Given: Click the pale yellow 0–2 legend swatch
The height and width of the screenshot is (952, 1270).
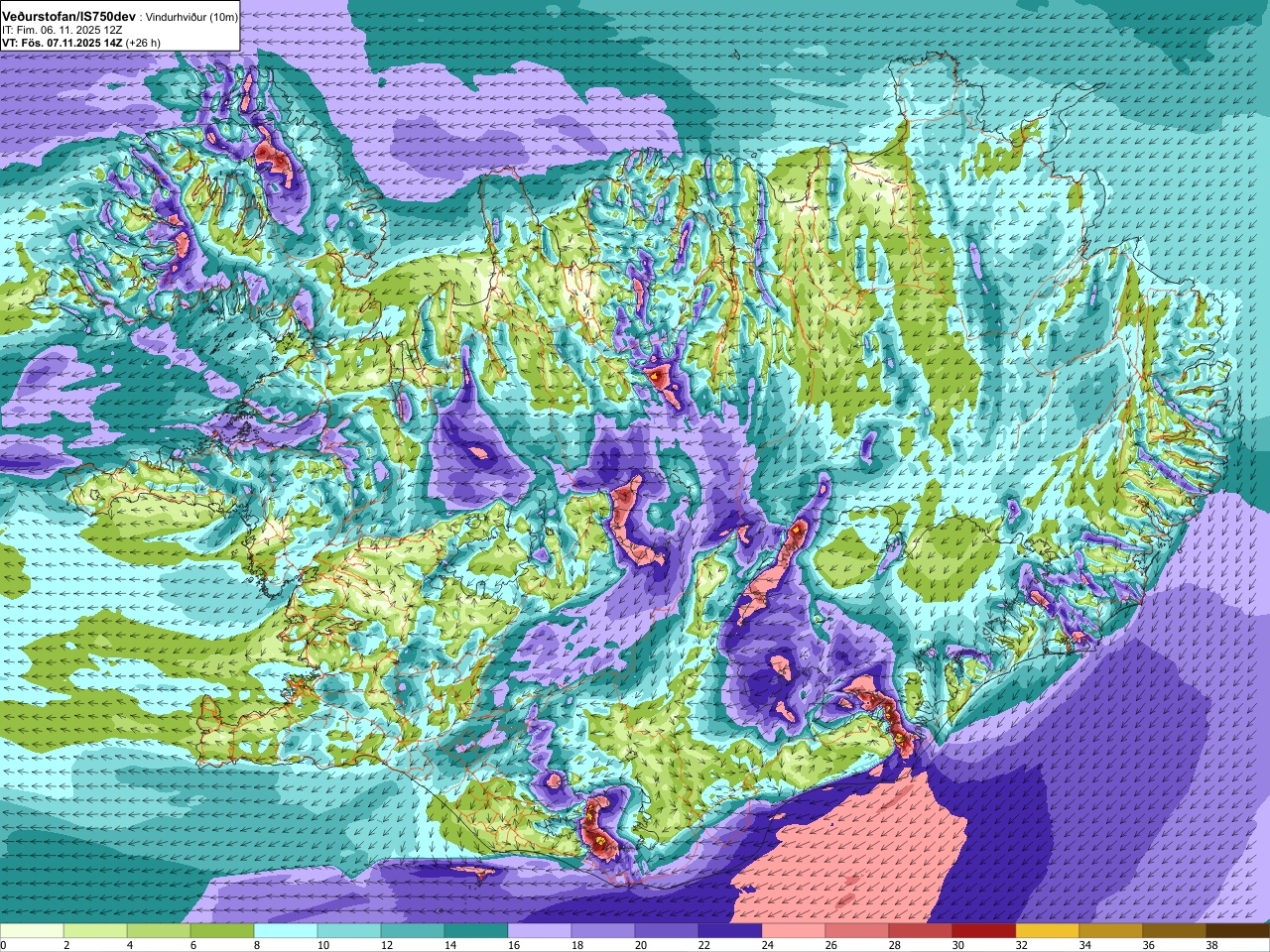Looking at the screenshot, I should [x=32, y=931].
